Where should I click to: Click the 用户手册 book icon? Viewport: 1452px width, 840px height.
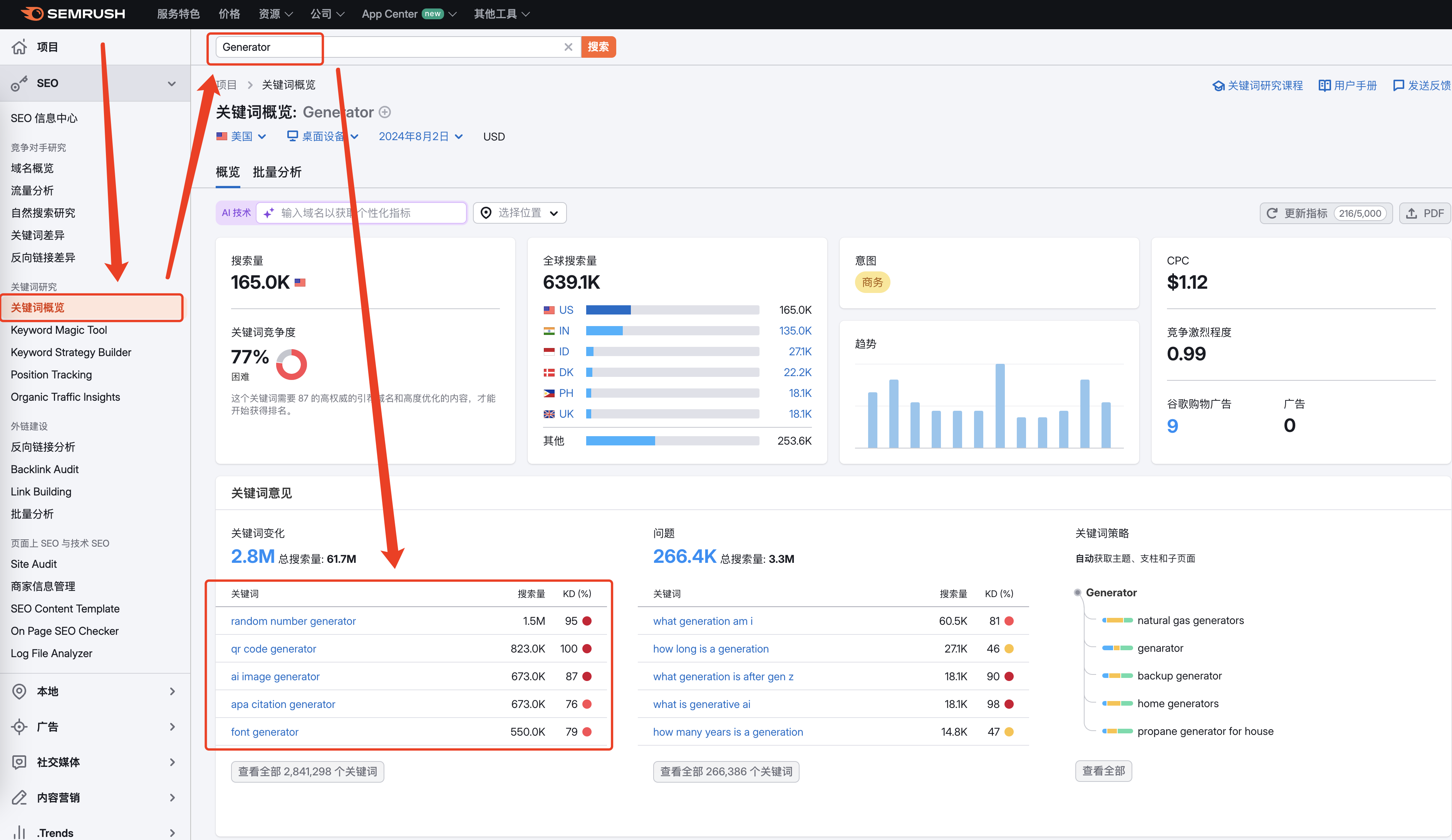pyautogui.click(x=1324, y=86)
